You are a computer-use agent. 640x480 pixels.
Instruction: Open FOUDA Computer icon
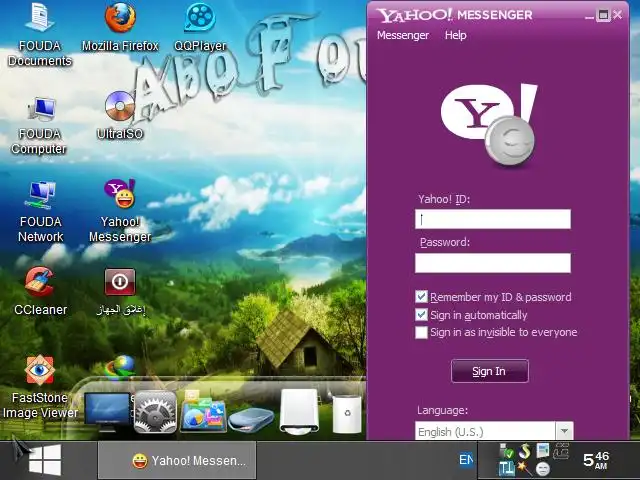pyautogui.click(x=39, y=125)
